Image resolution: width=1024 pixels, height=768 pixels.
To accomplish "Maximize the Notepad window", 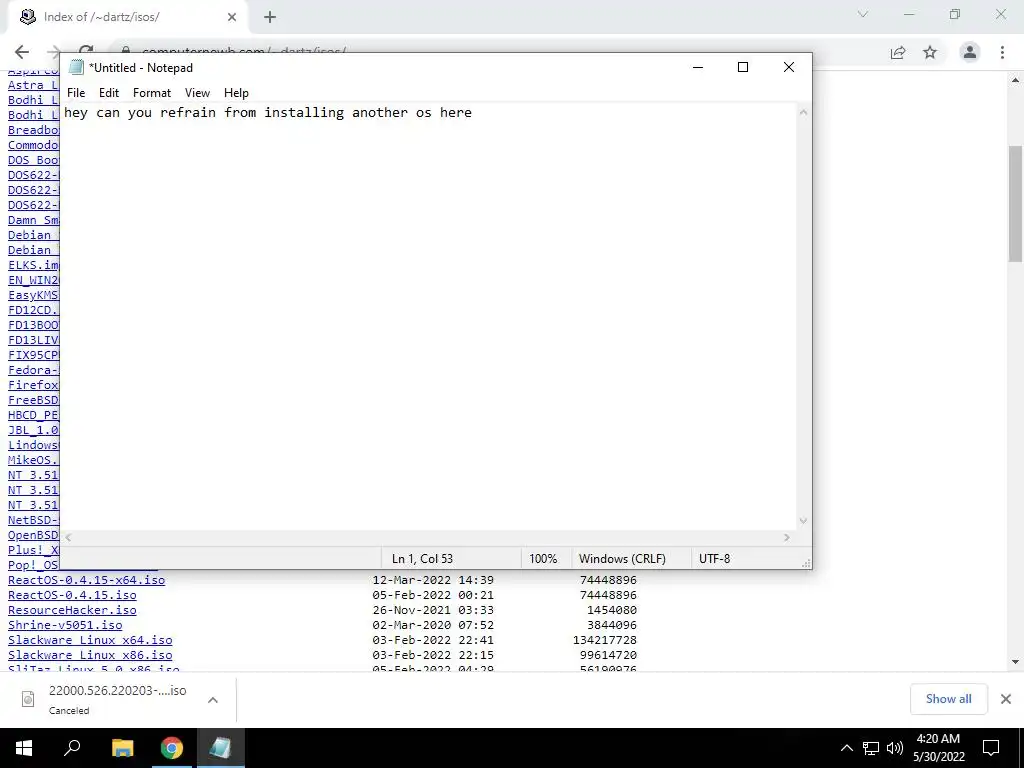I will 743,67.
